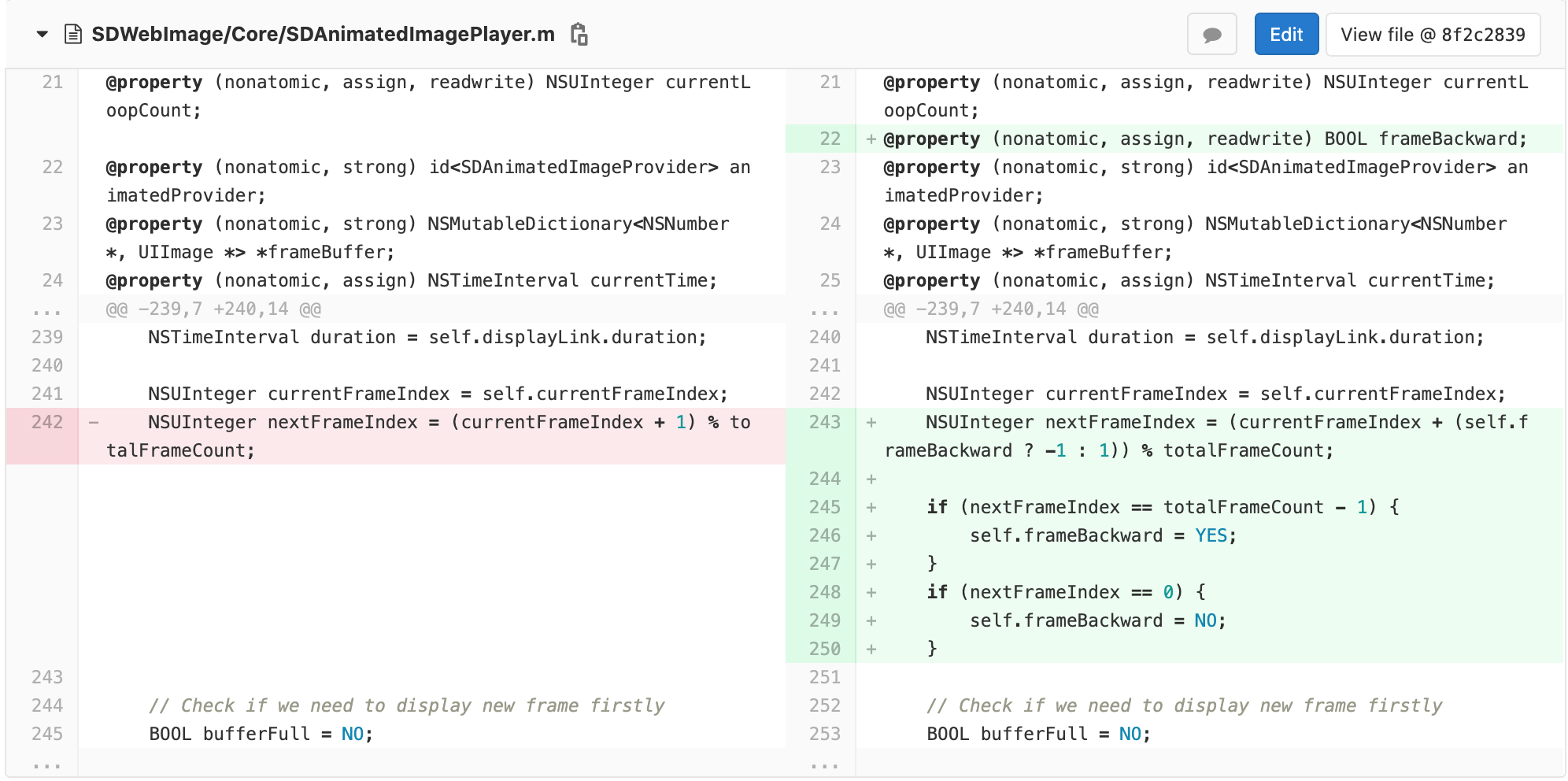Open the comment bubble icon on the diff header

point(1212,34)
